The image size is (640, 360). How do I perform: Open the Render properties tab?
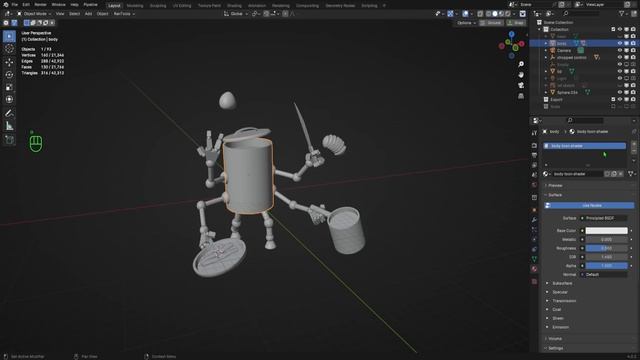(x=534, y=145)
